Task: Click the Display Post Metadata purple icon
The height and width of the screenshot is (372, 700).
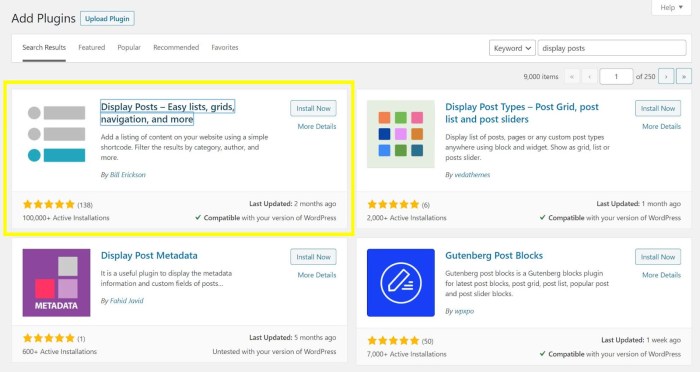Action: (x=56, y=283)
